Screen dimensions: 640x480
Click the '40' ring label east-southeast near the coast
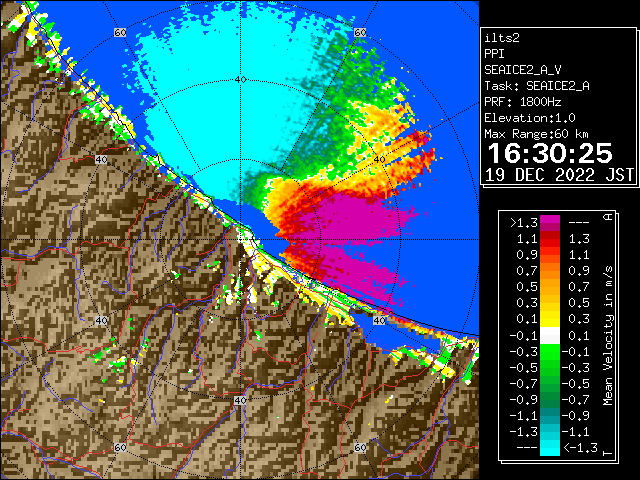[x=380, y=320]
